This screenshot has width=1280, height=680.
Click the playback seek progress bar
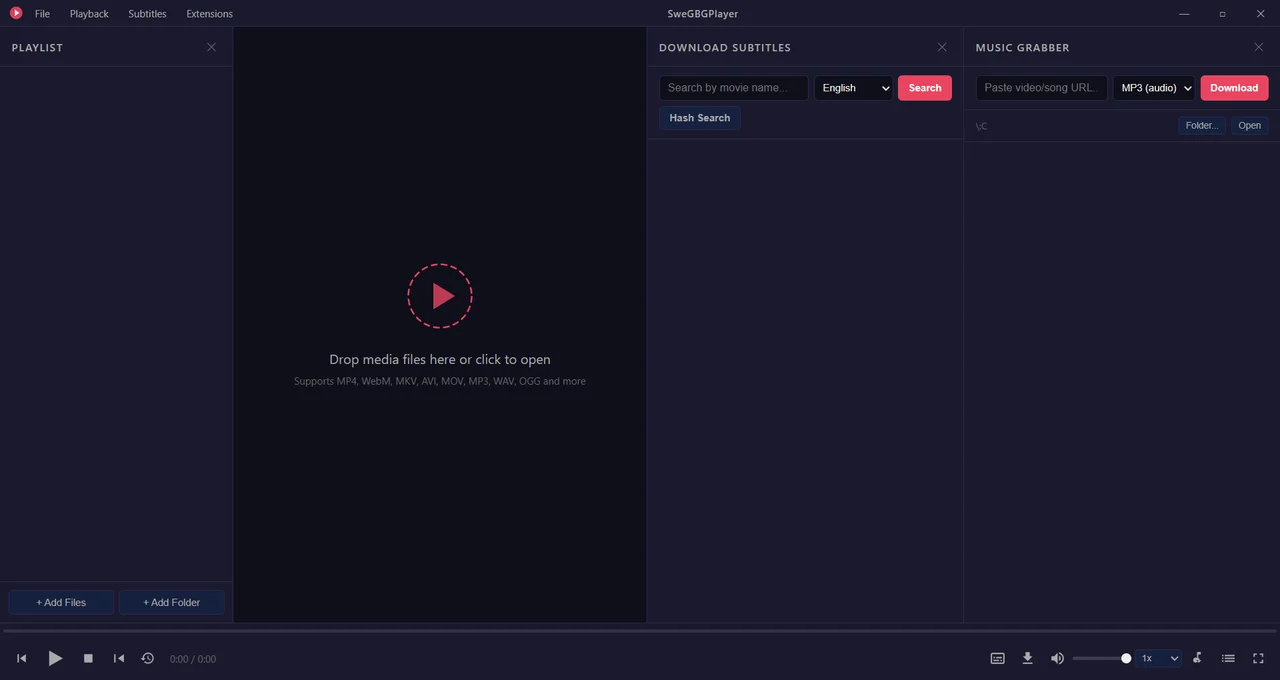(x=640, y=631)
